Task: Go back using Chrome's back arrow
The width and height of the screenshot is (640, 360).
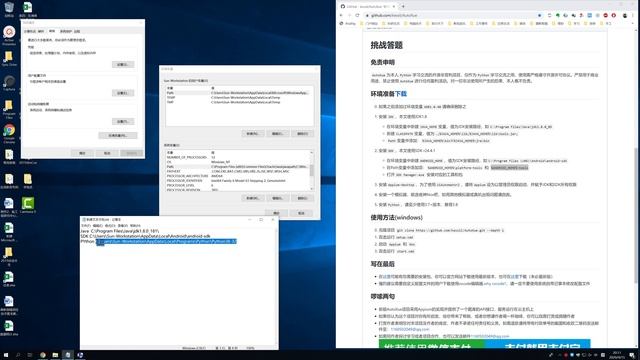Action: (x=342, y=16)
